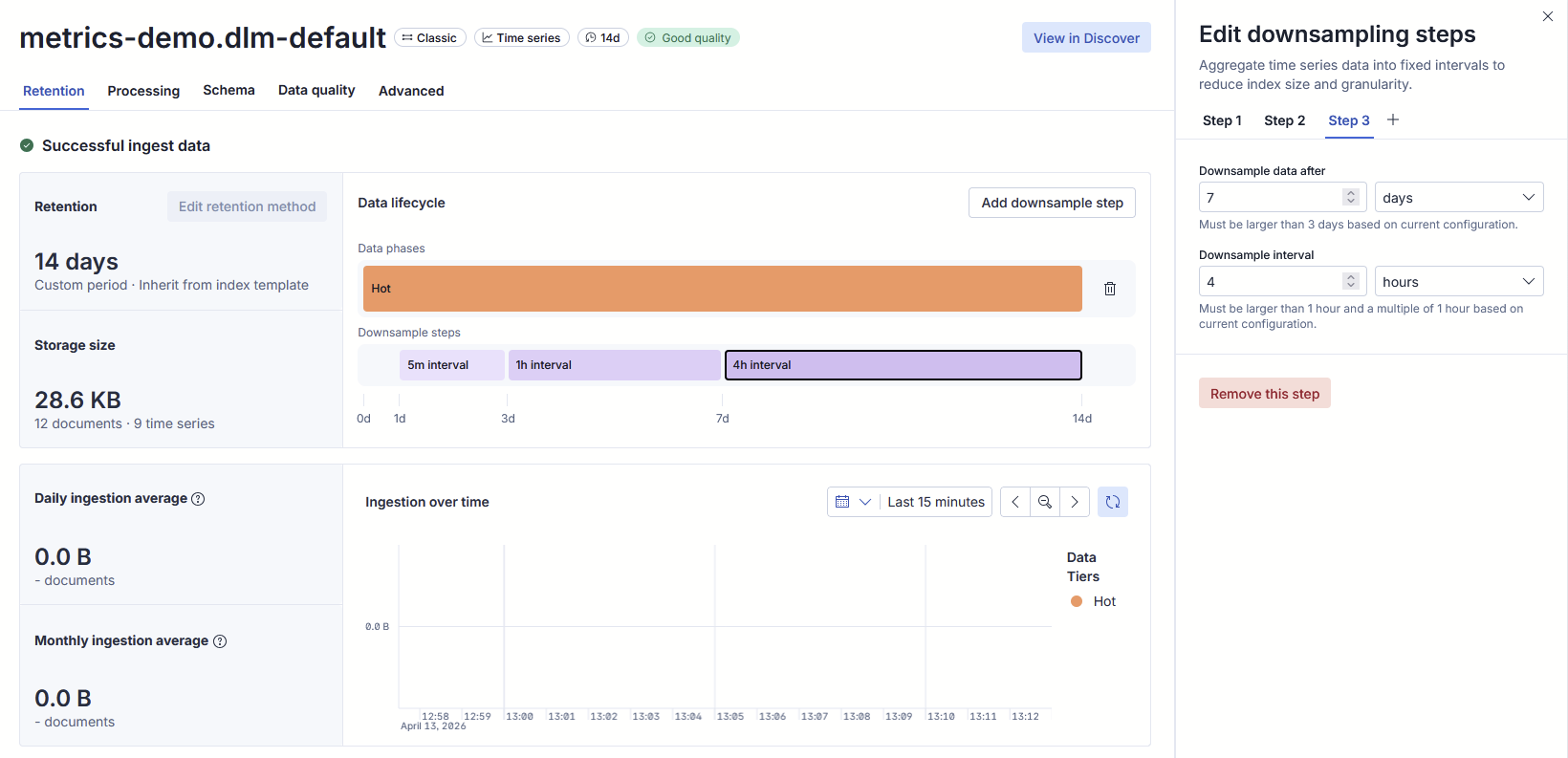The width and height of the screenshot is (1568, 758).
Task: Click the 28.6 KB storage size value
Action: pyautogui.click(x=77, y=401)
